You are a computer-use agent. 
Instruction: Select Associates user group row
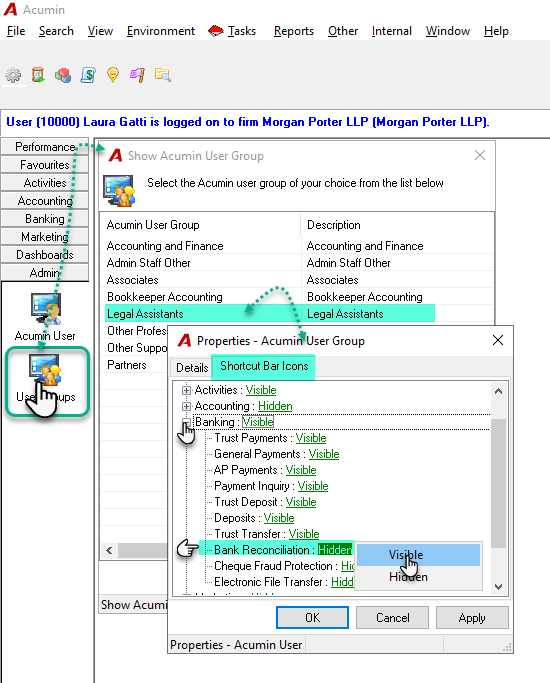pos(298,280)
